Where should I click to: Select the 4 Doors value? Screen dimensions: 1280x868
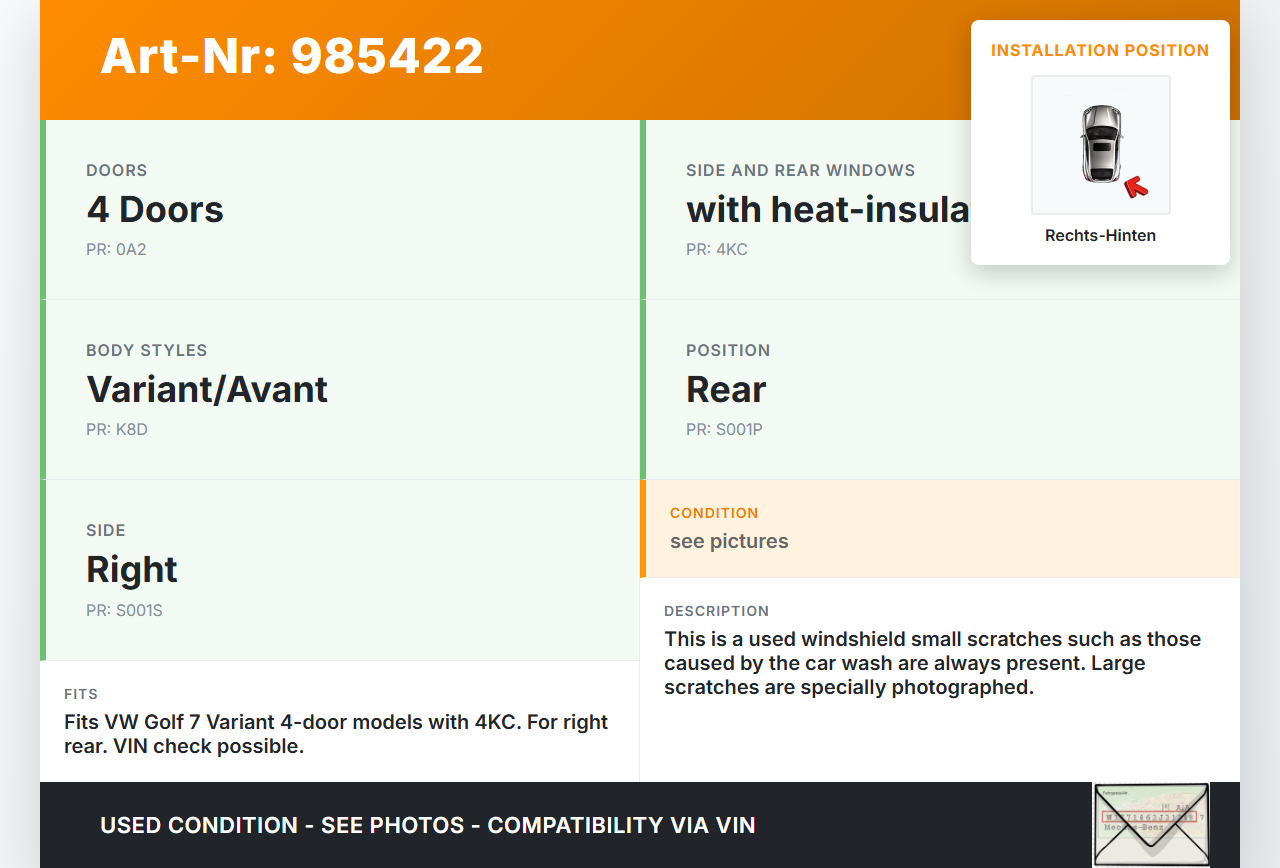point(155,210)
